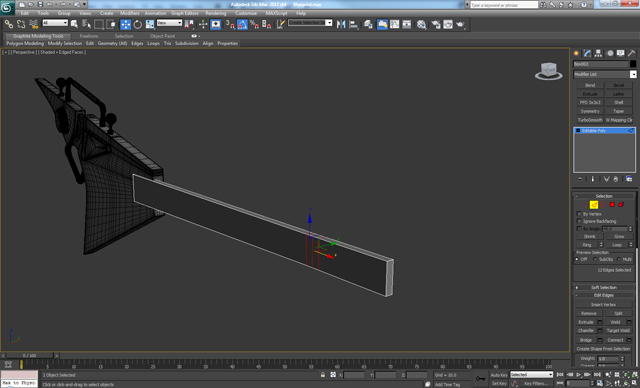Click the ViewCube in the viewport

549,71
